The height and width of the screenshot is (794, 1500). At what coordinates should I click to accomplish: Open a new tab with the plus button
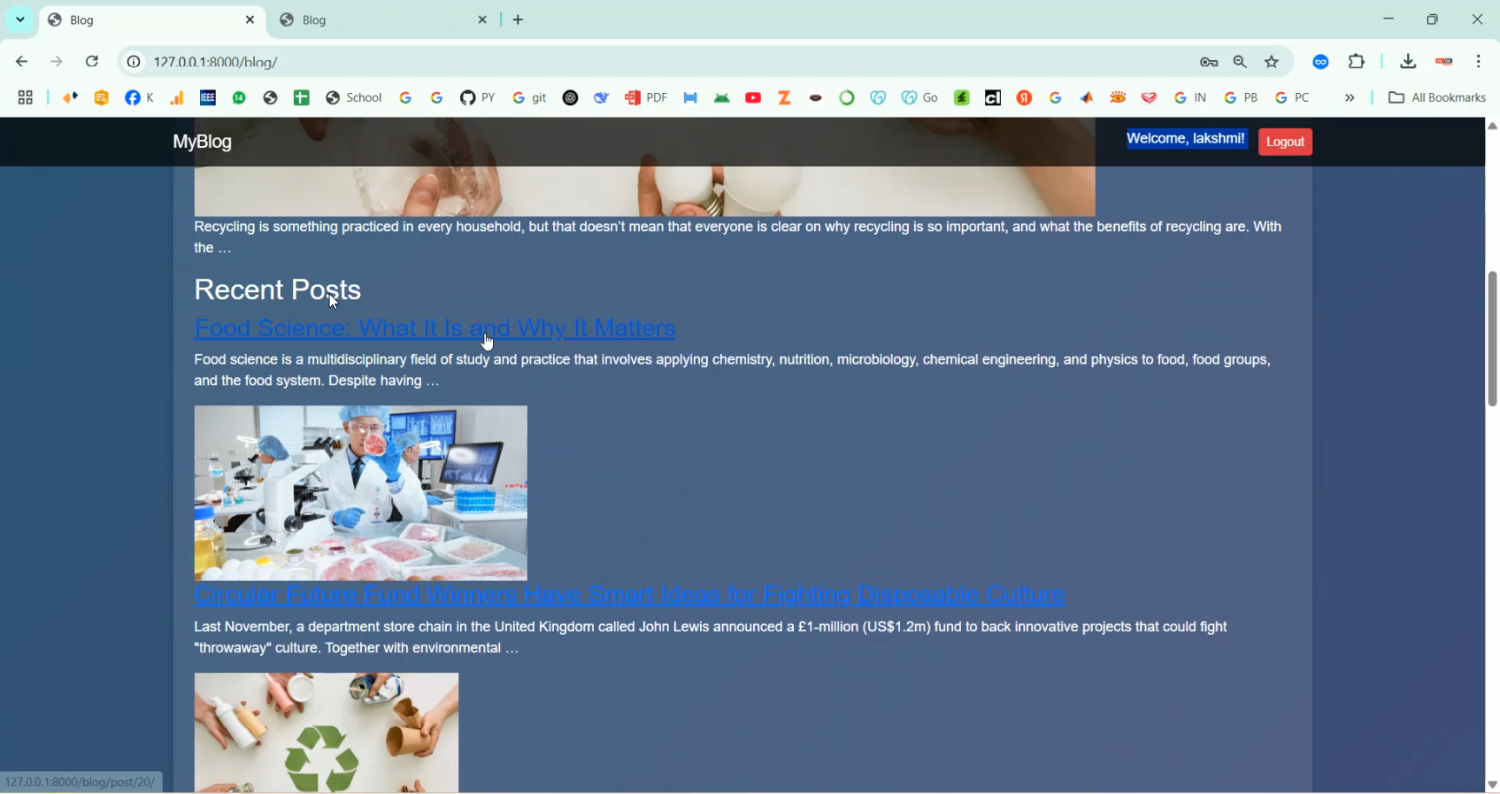tap(518, 20)
